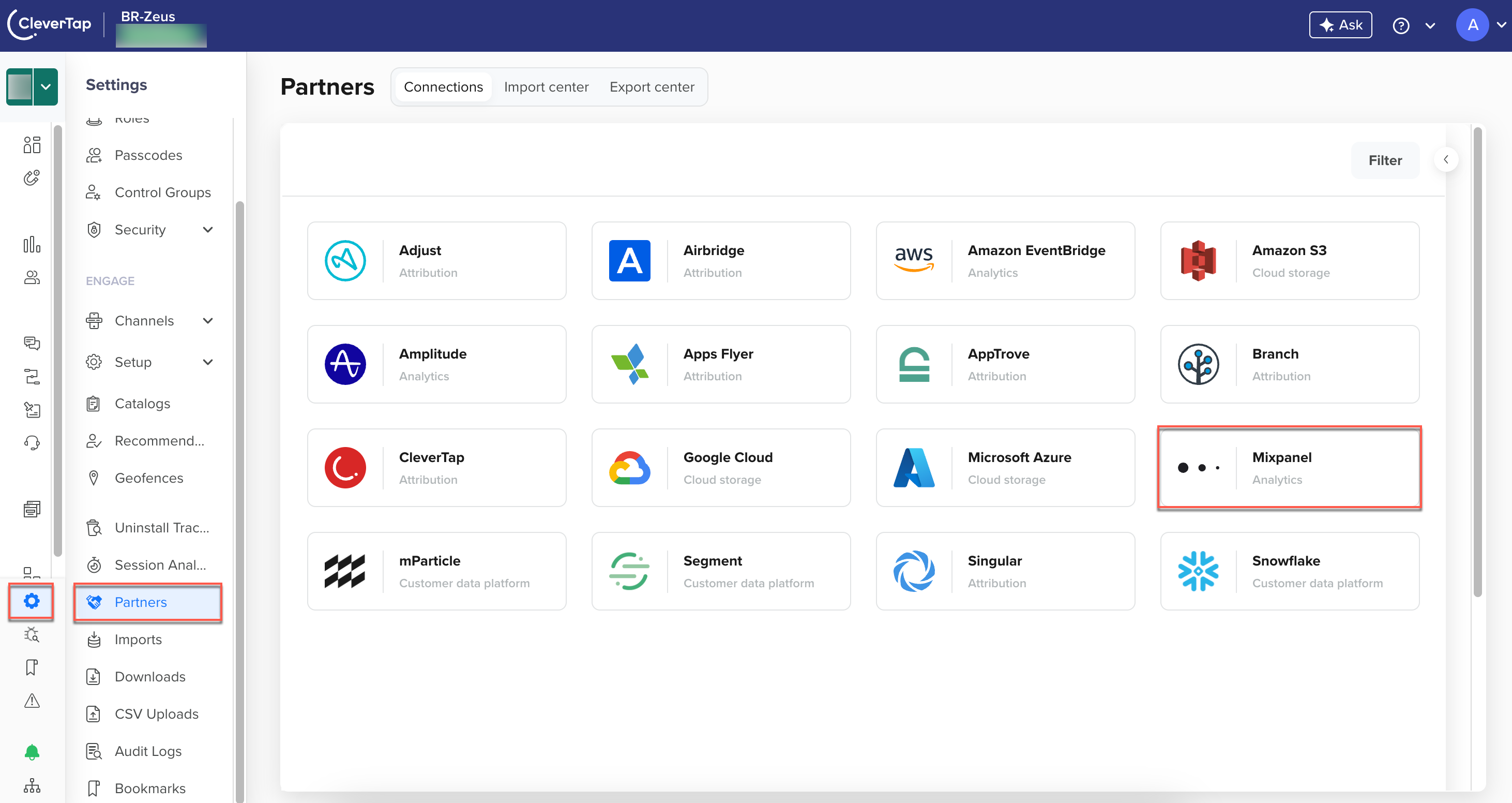This screenshot has width=1512, height=803.
Task: Open the Geofences settings page
Action: tap(149, 478)
